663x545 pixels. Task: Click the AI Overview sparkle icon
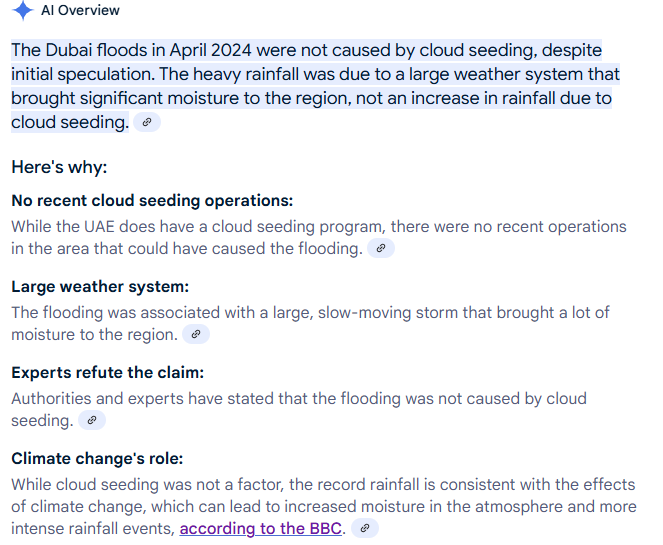(x=23, y=11)
